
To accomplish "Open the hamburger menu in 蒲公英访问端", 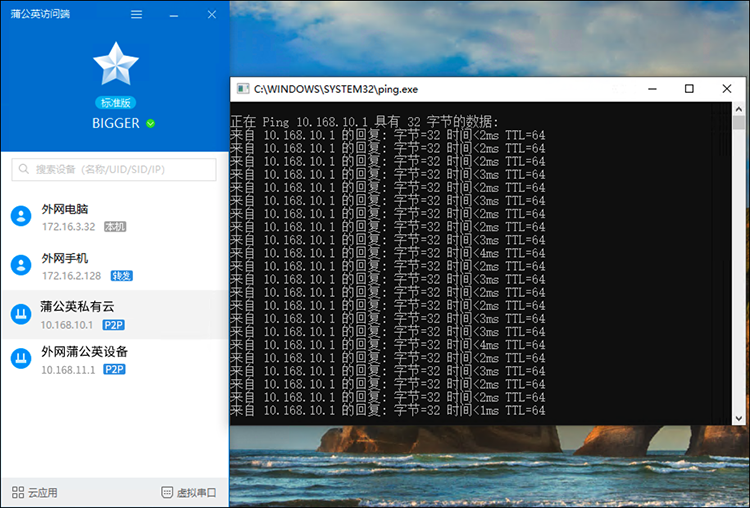I will (x=136, y=15).
